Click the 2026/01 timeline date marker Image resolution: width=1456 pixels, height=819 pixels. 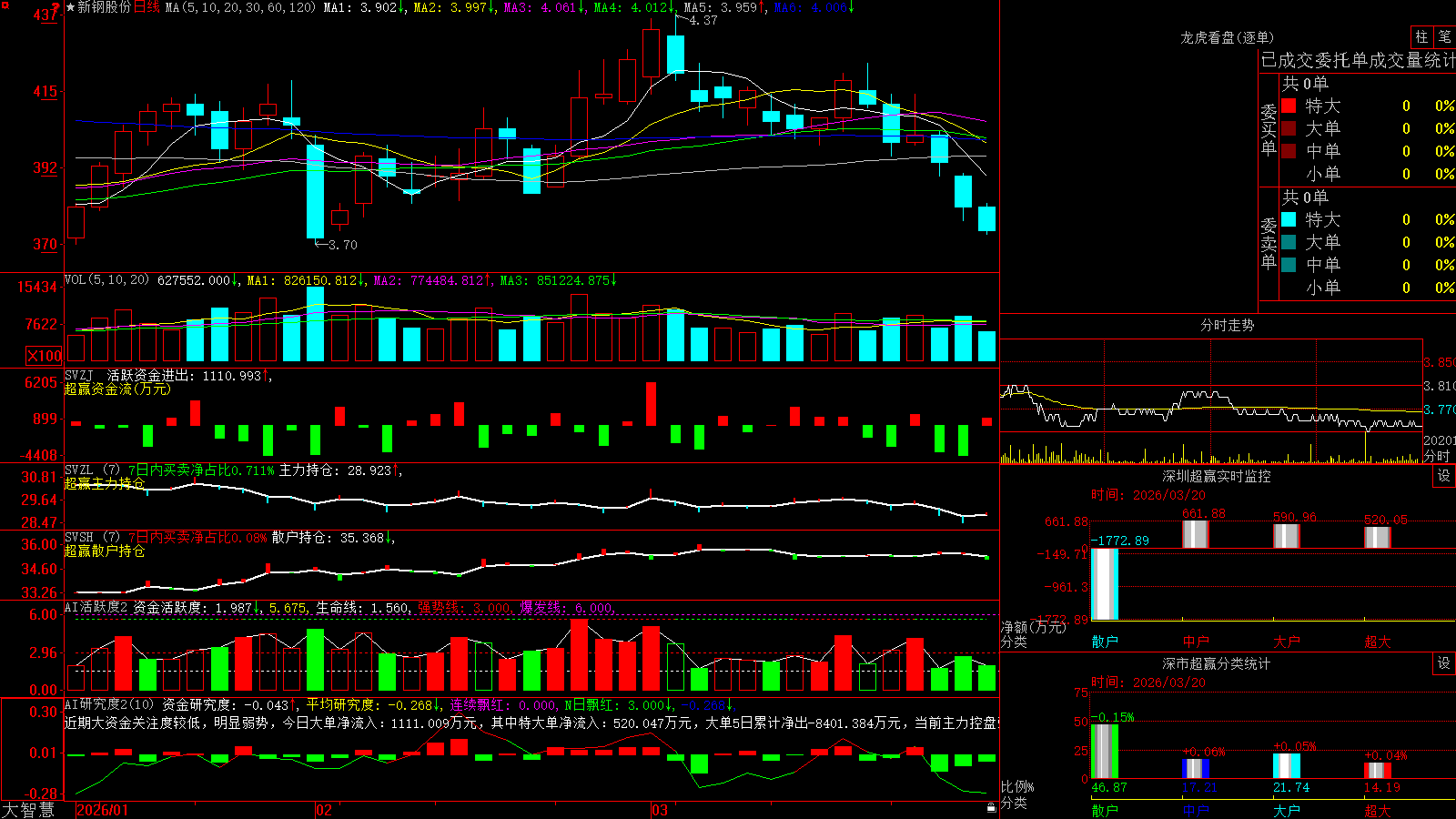(x=103, y=810)
